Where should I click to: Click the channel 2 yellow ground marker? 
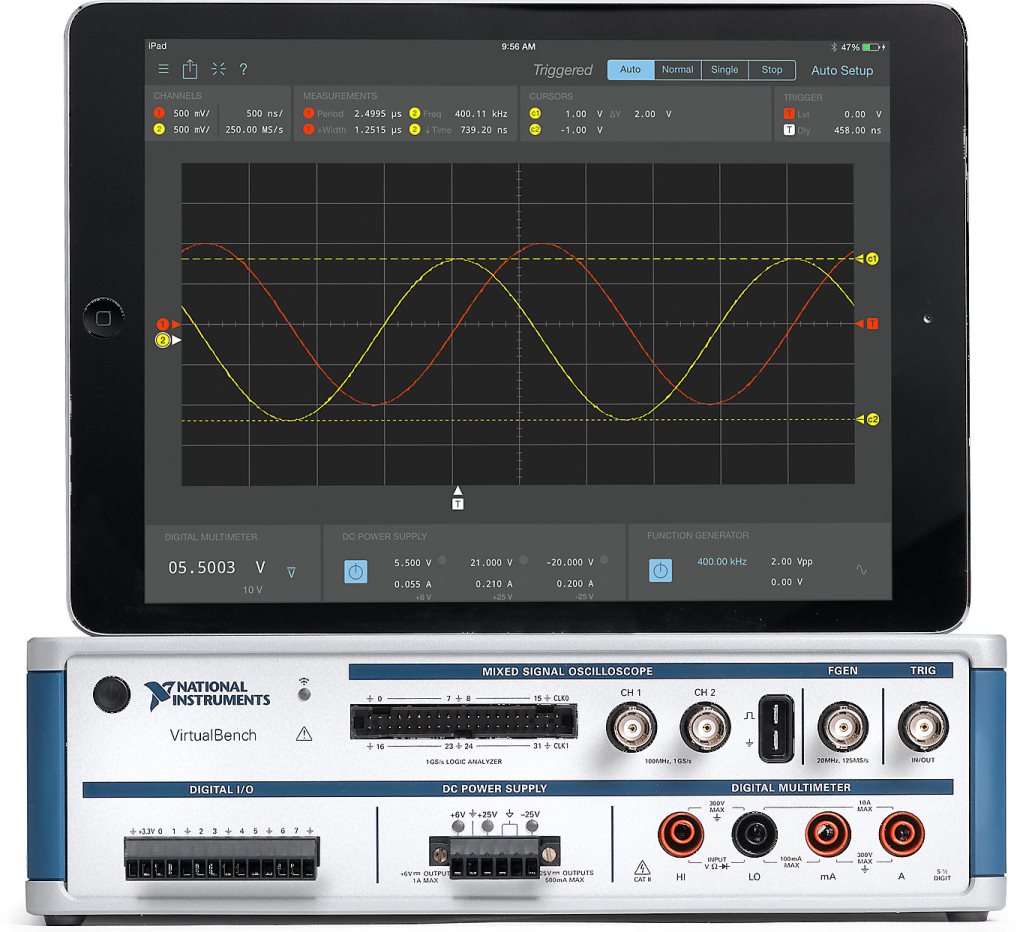[163, 341]
